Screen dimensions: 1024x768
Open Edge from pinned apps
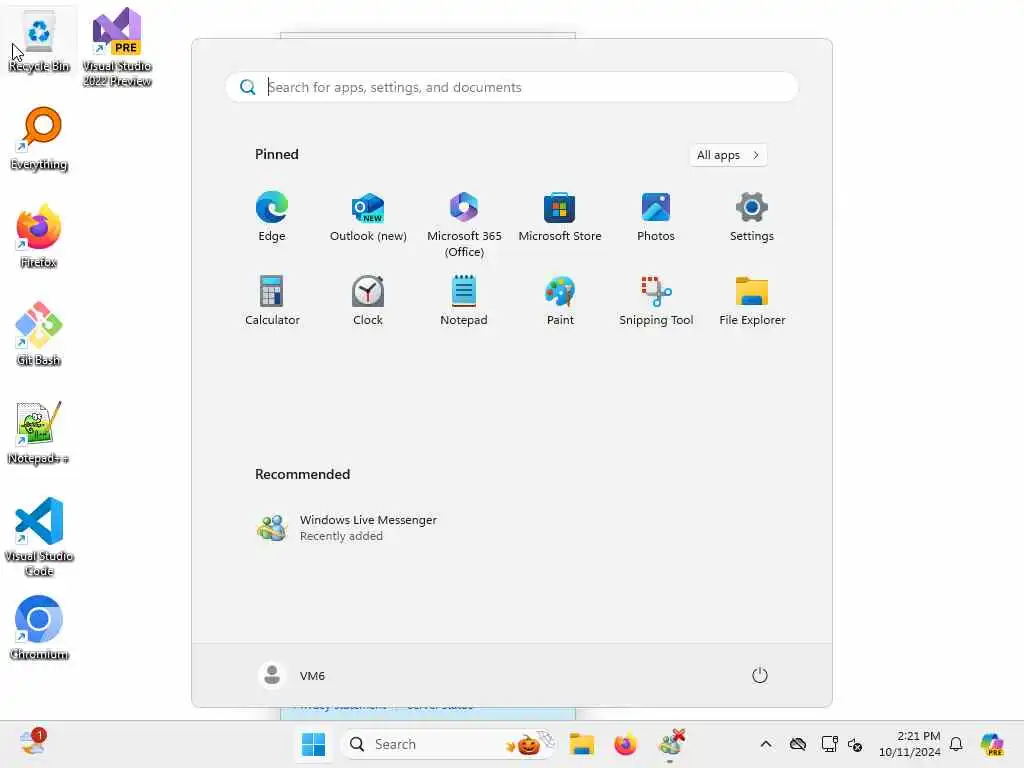click(x=272, y=217)
